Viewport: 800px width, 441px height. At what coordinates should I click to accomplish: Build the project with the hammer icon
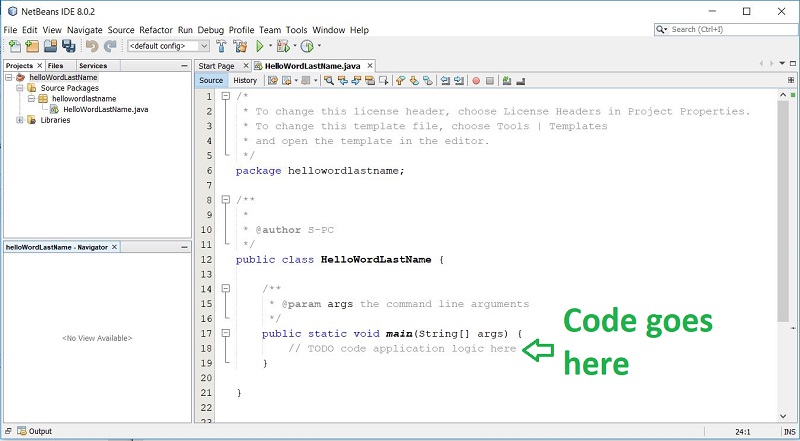pos(221,46)
